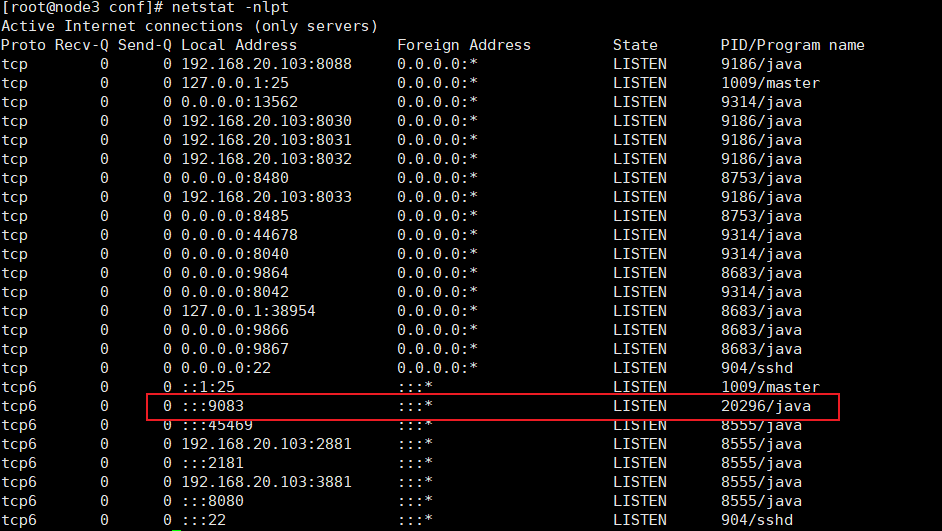Select the 192.168.20.103:8088 local address
The image size is (942, 531).
[x=266, y=64]
